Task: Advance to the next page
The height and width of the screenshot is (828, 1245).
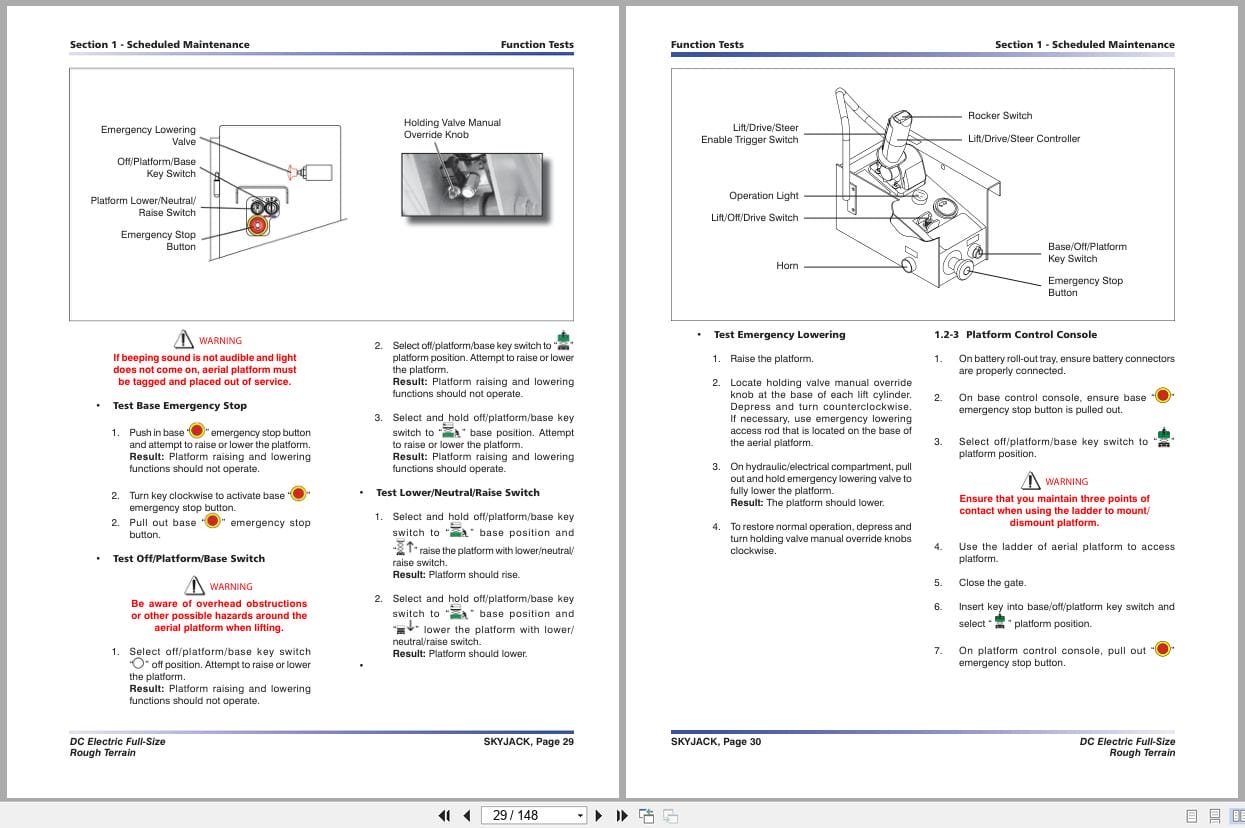Action: 598,815
